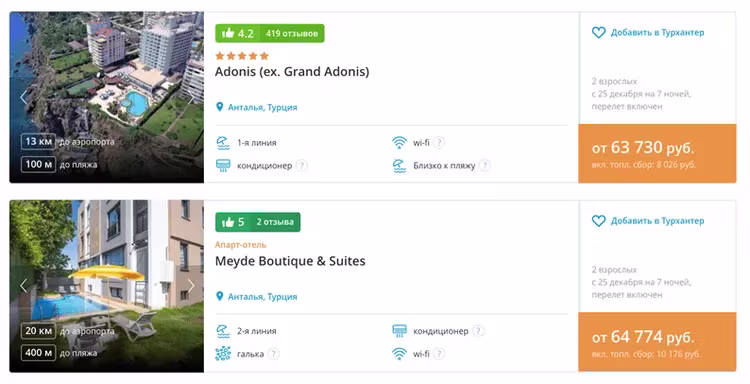The width and height of the screenshot is (750, 384).
Task: Click heart icon for Adonis hotel
Action: point(598,33)
